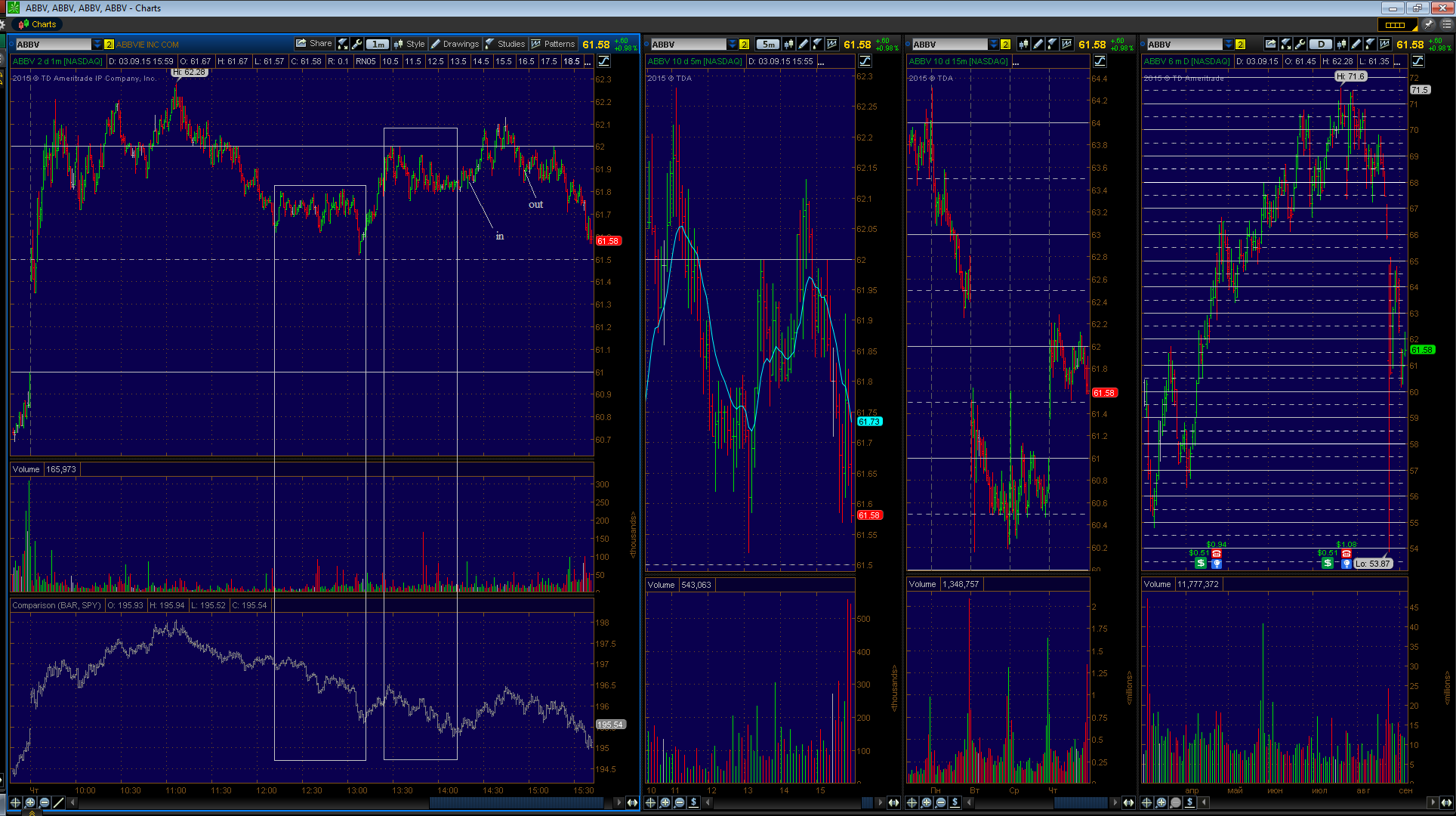
Task: Zoom out on the 5m chart
Action: 679,802
